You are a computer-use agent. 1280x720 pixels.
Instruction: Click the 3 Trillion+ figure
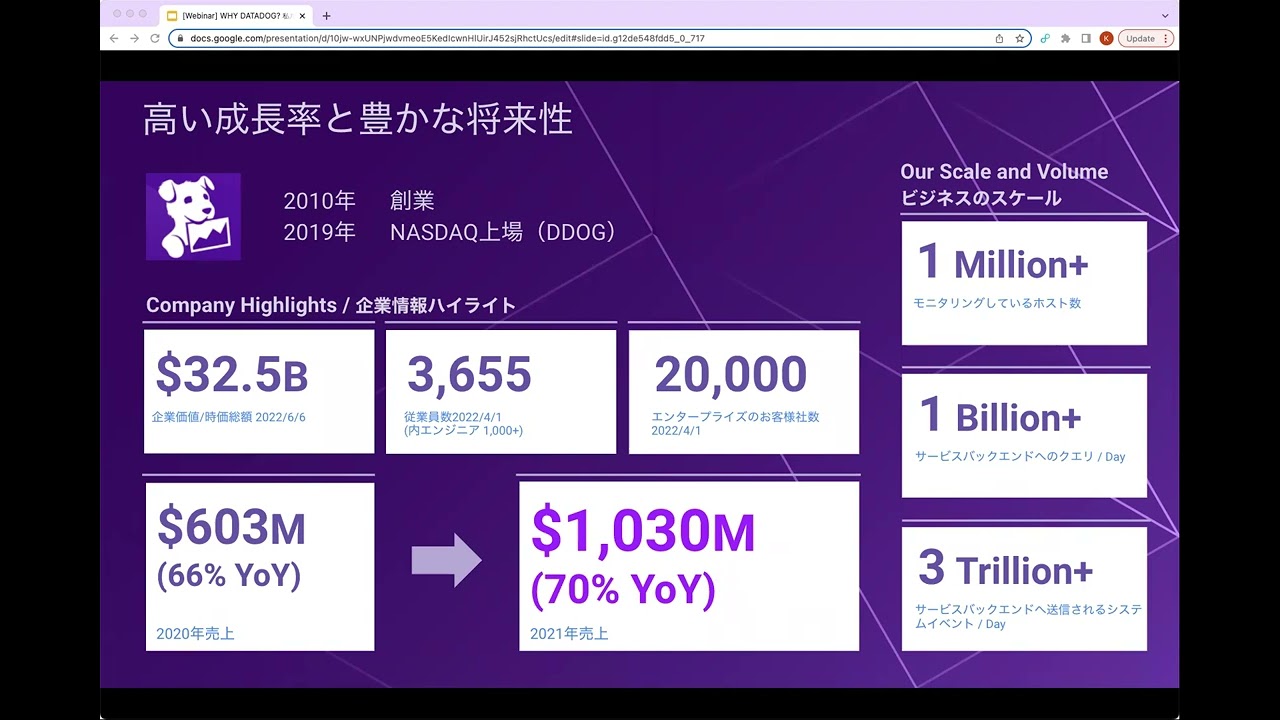tap(1005, 569)
